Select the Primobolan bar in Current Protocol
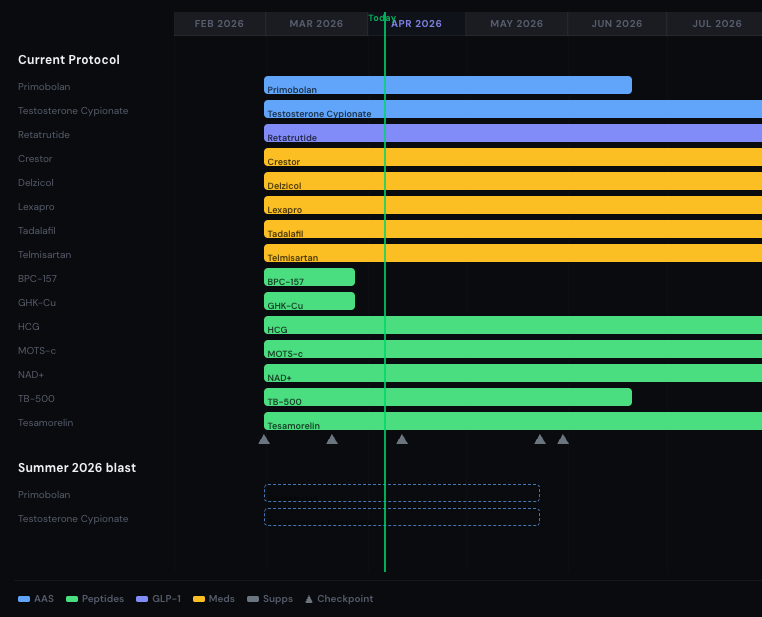762x617 pixels. pos(448,85)
